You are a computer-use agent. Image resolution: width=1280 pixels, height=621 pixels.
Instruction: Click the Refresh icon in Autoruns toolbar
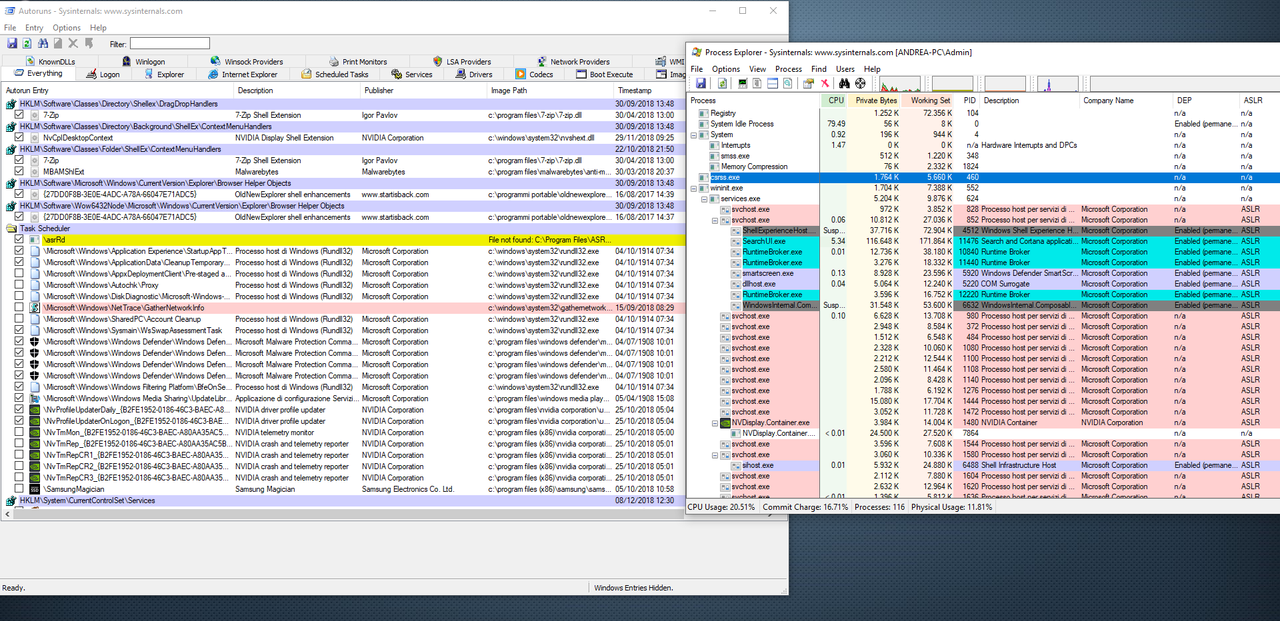(27, 43)
